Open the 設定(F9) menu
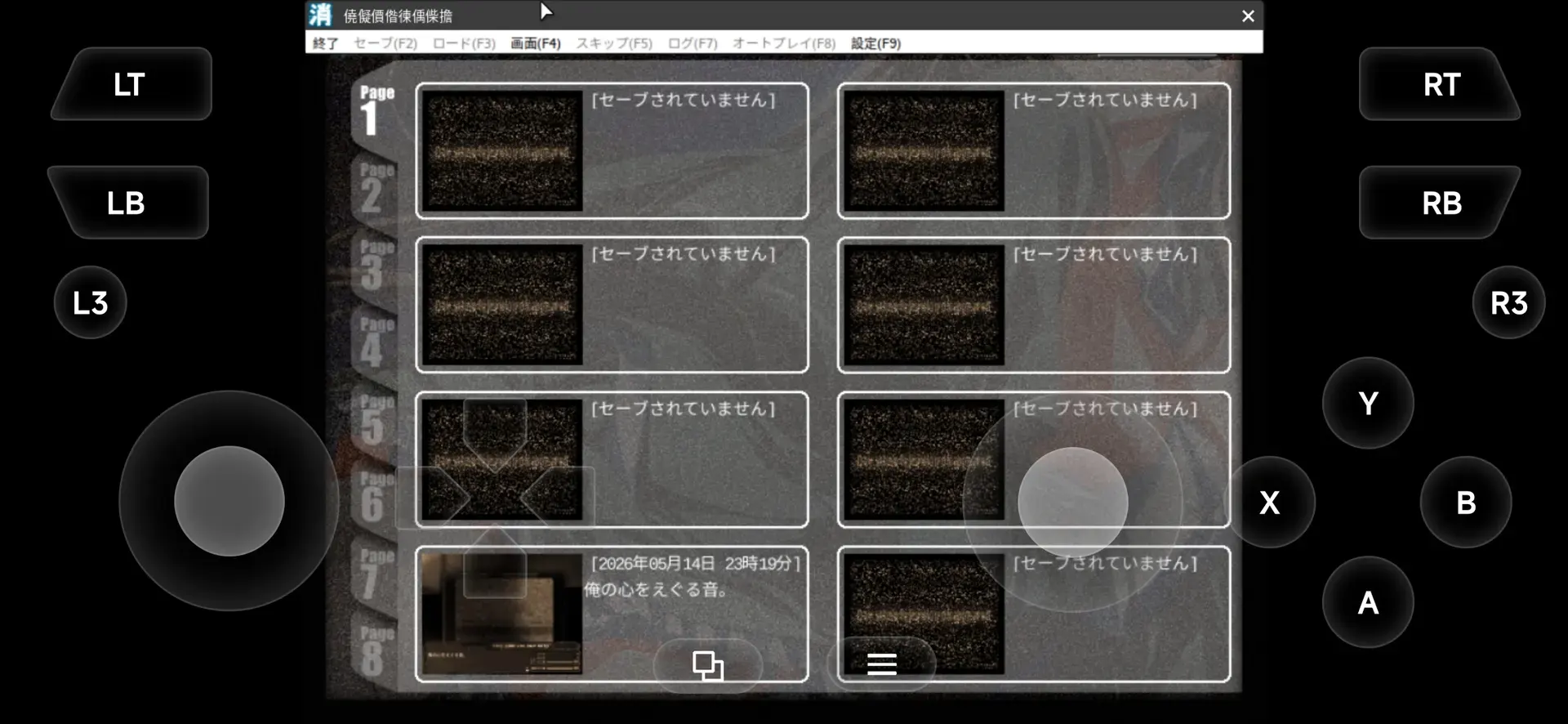Viewport: 1568px width, 724px height. pos(875,43)
